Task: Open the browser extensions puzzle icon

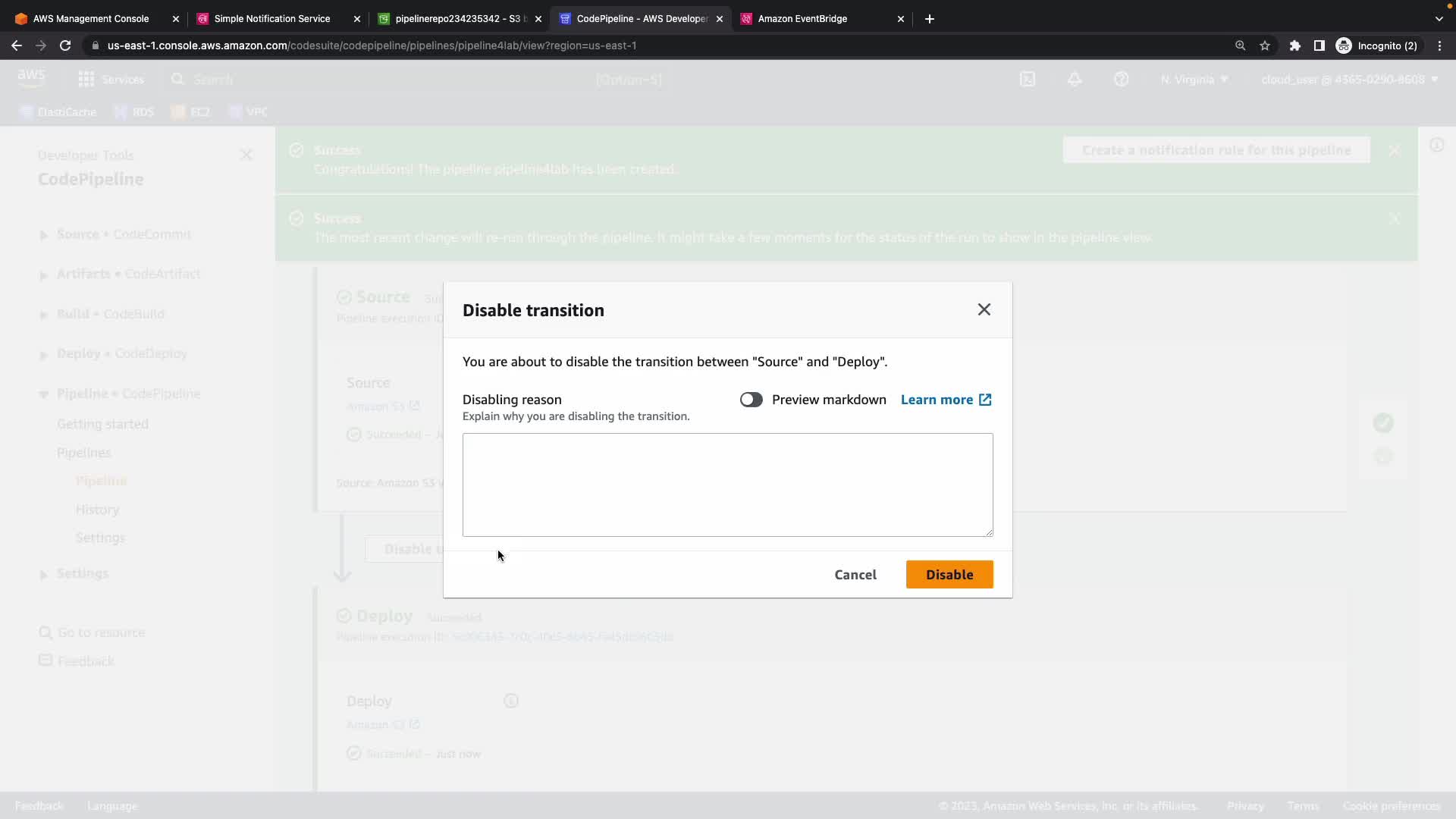Action: (1294, 45)
